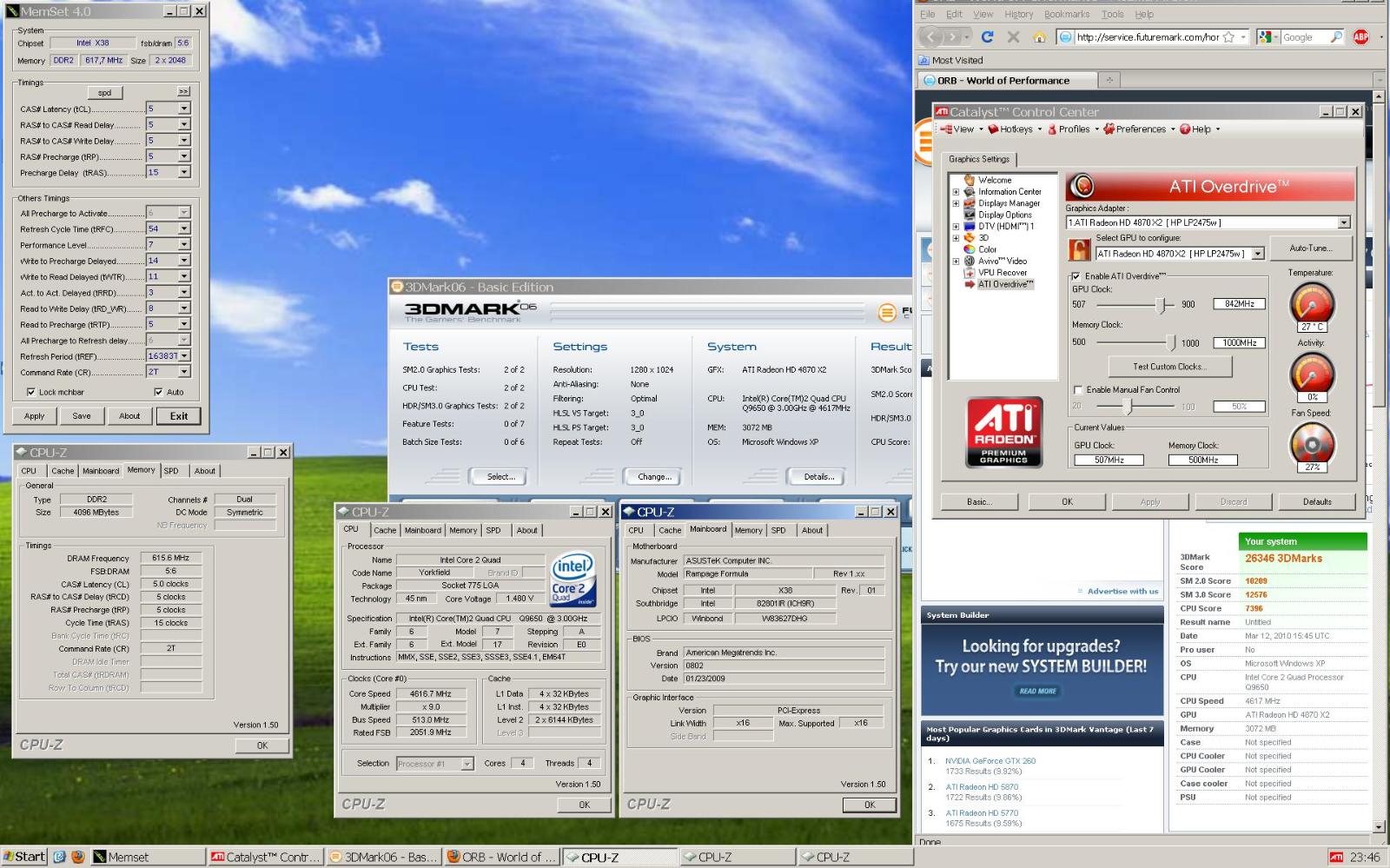Click the Firefox stop loading icon
Viewport: 1390px width, 868px height.
(1013, 36)
